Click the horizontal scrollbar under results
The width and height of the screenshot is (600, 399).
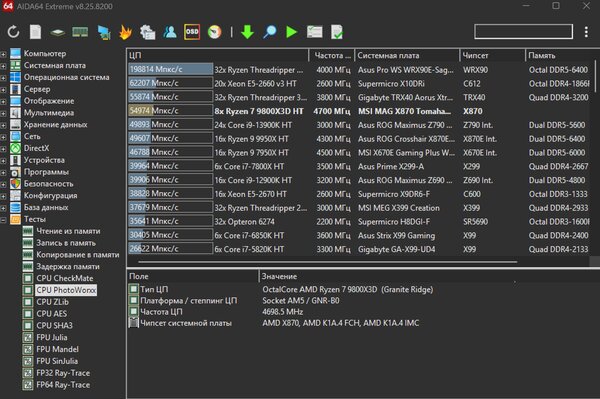(x=328, y=262)
